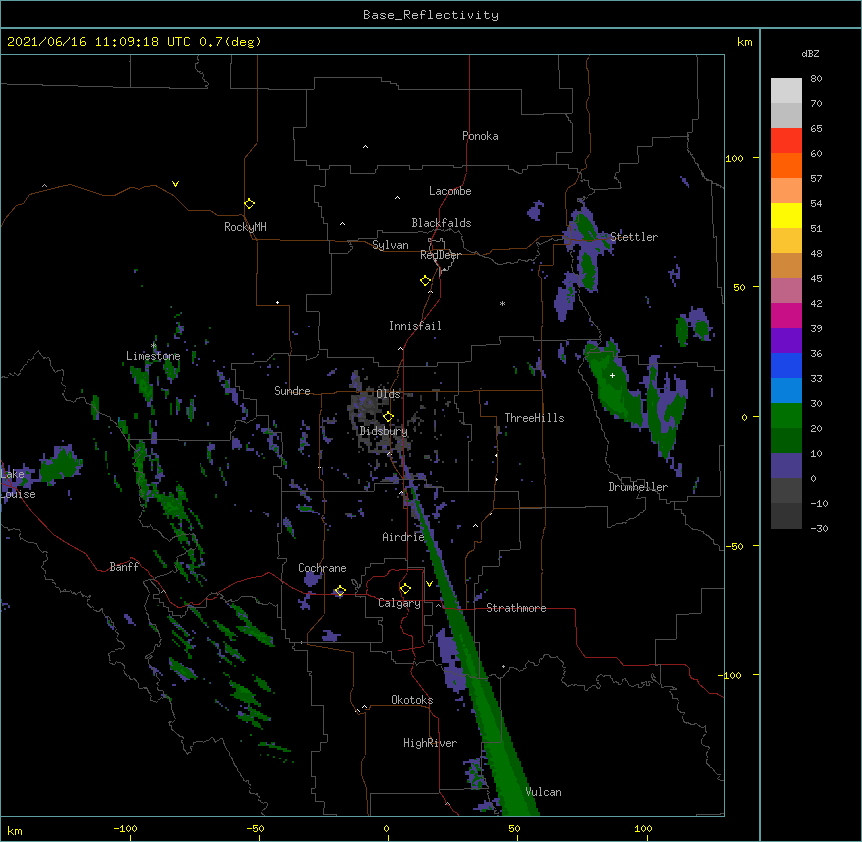Select the orange 60 dBZ legend swatch

click(786, 165)
